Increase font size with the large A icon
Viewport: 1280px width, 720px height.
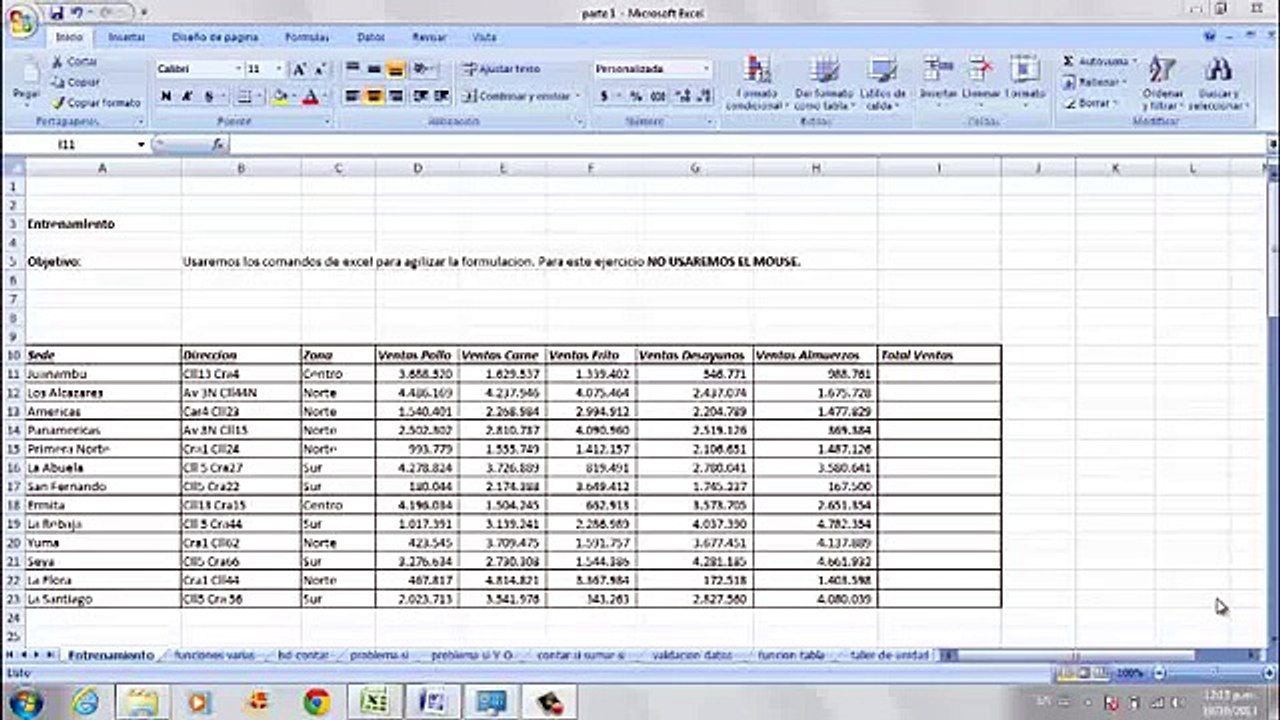point(298,69)
